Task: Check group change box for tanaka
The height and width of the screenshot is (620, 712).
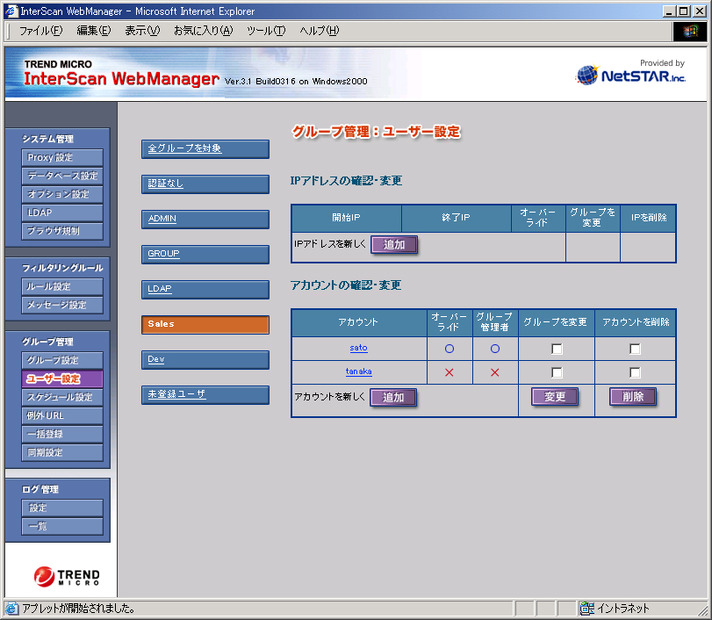Action: 557,372
